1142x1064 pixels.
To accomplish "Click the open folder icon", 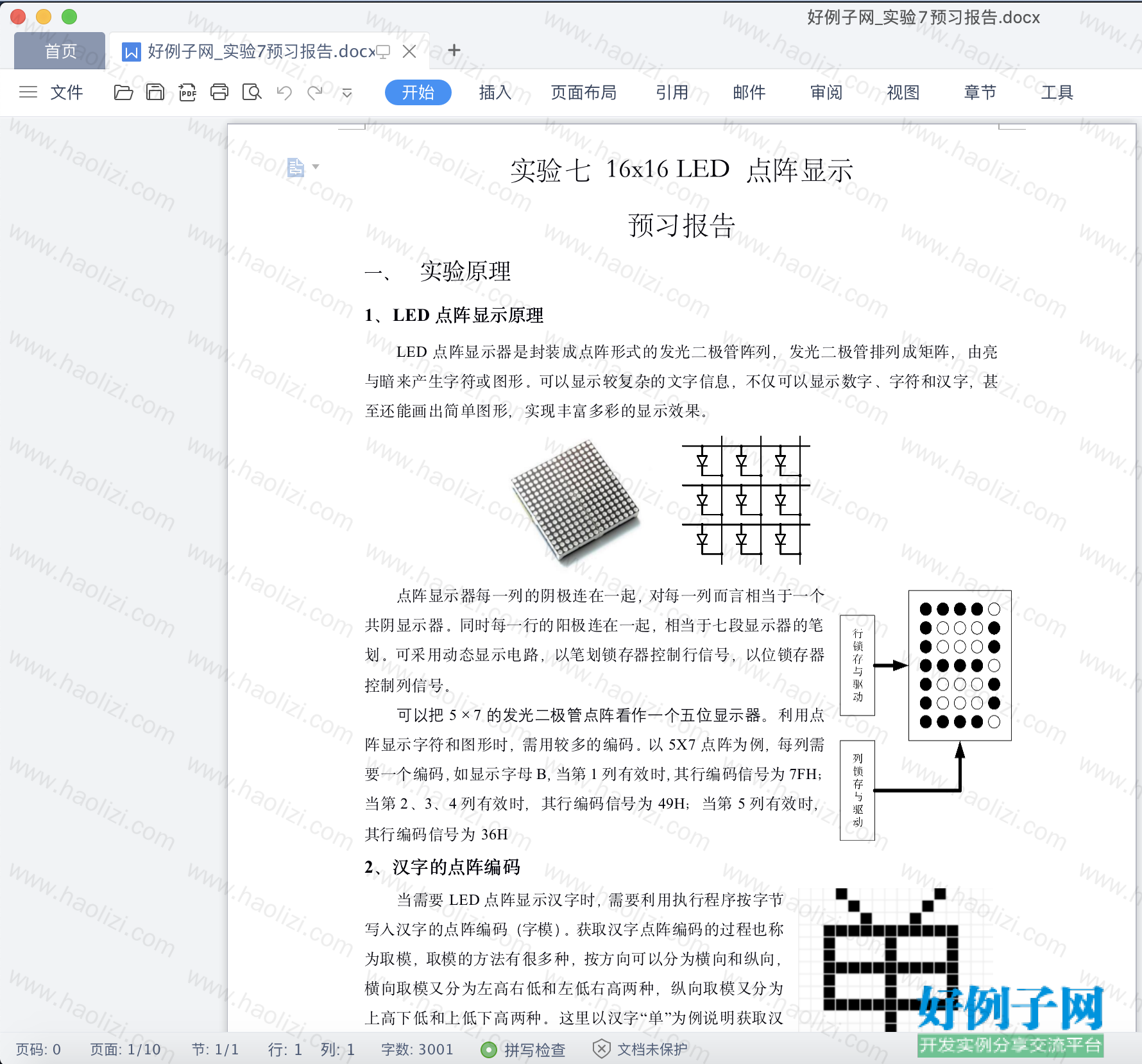I will (x=123, y=92).
